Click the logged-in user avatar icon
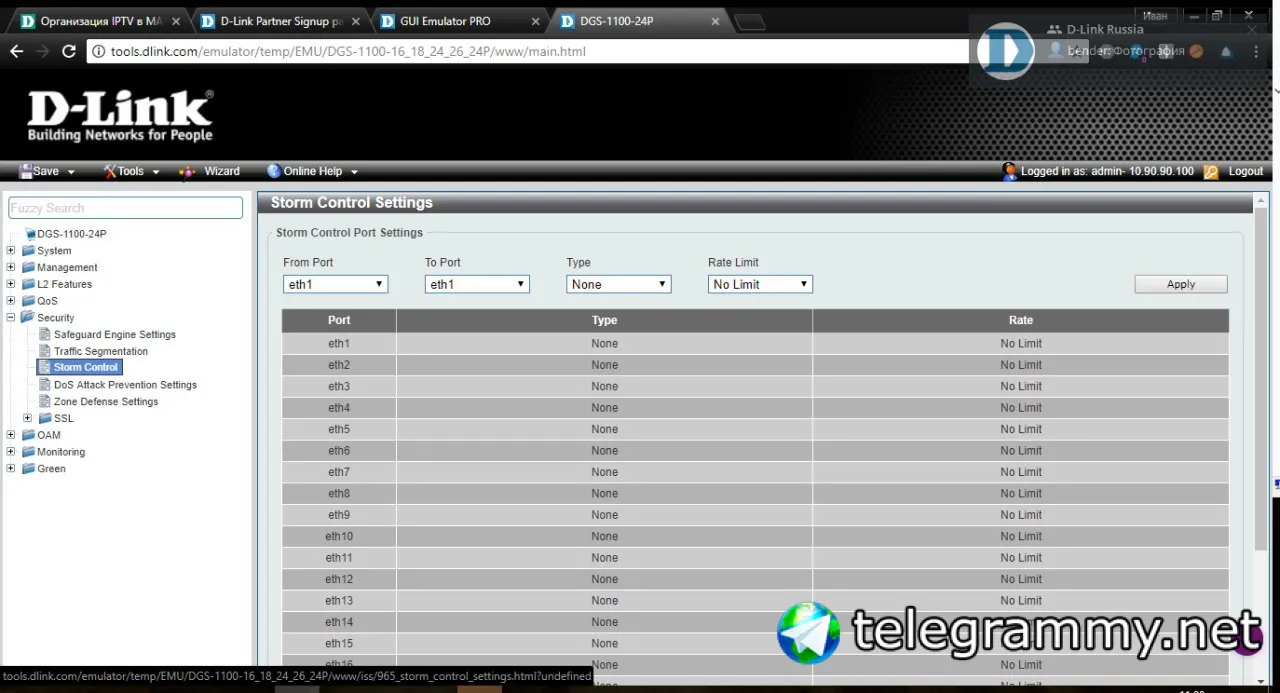The width and height of the screenshot is (1280, 693). [x=1010, y=171]
